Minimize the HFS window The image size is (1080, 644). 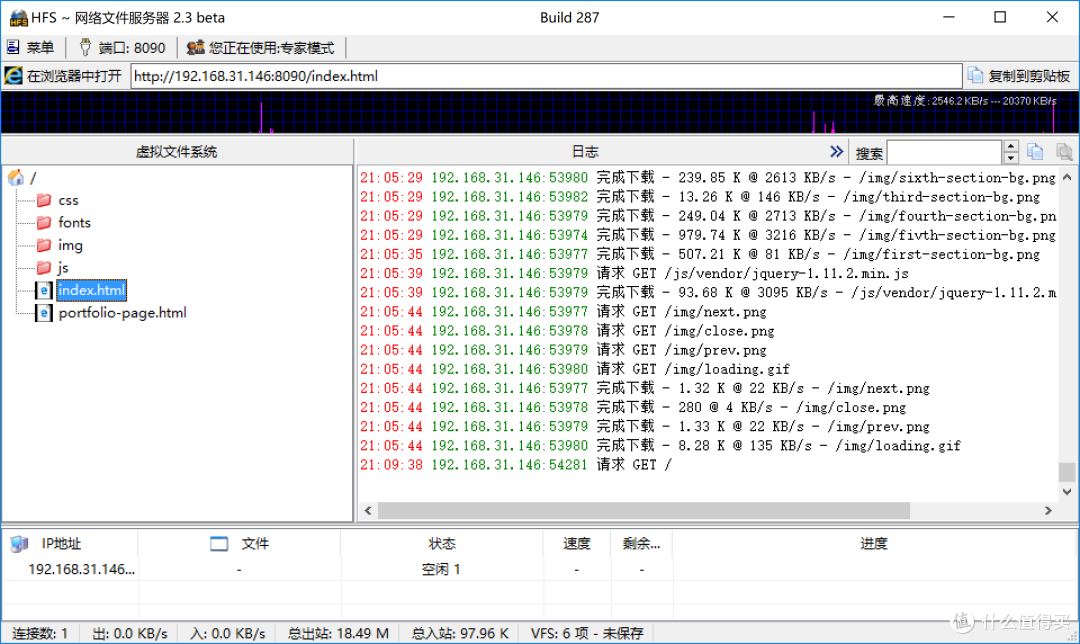[949, 17]
